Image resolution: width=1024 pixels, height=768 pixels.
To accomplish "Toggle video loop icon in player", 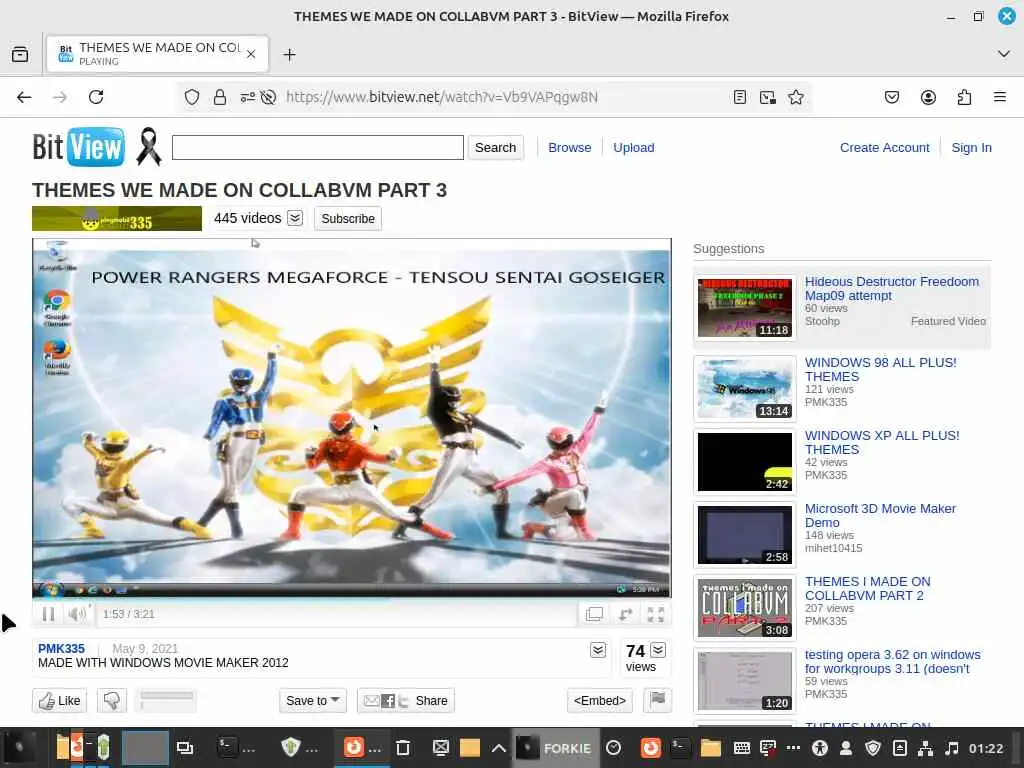I will tap(625, 614).
